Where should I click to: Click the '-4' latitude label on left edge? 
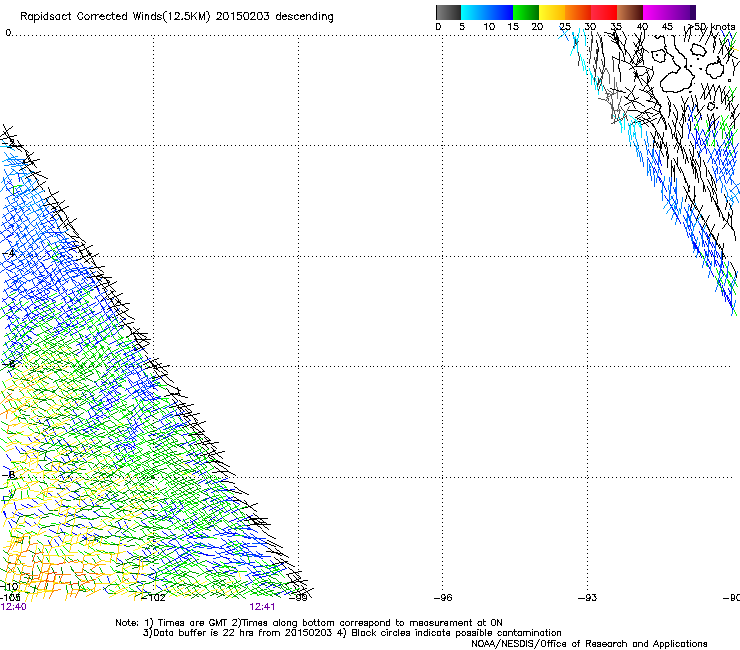9,253
